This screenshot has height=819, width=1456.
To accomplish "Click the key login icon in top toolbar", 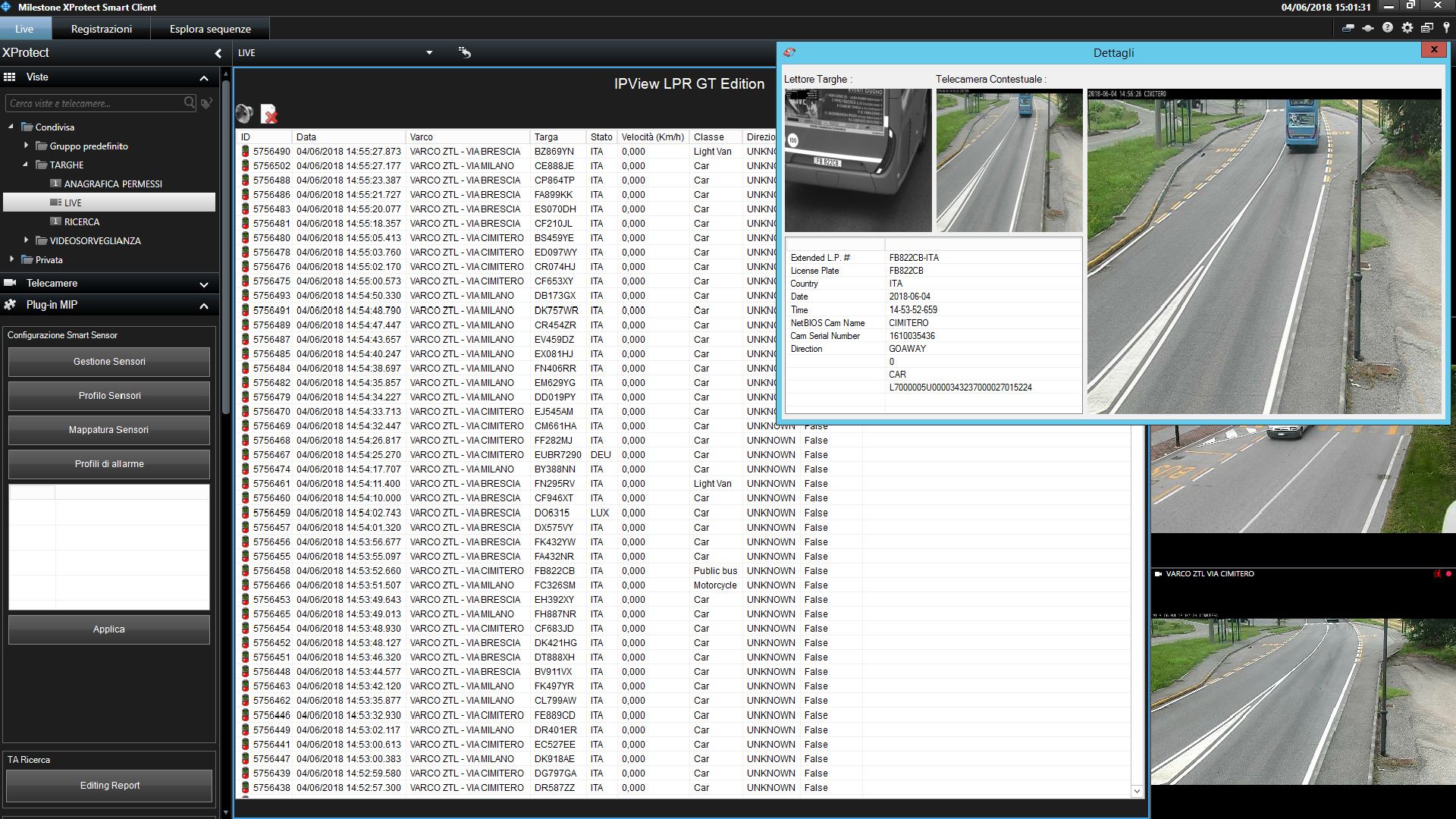I will [x=1446, y=28].
